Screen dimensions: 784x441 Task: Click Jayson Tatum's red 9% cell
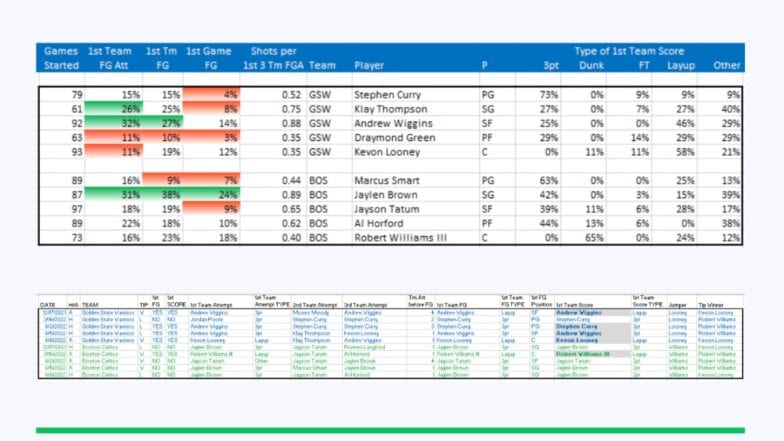click(x=212, y=209)
